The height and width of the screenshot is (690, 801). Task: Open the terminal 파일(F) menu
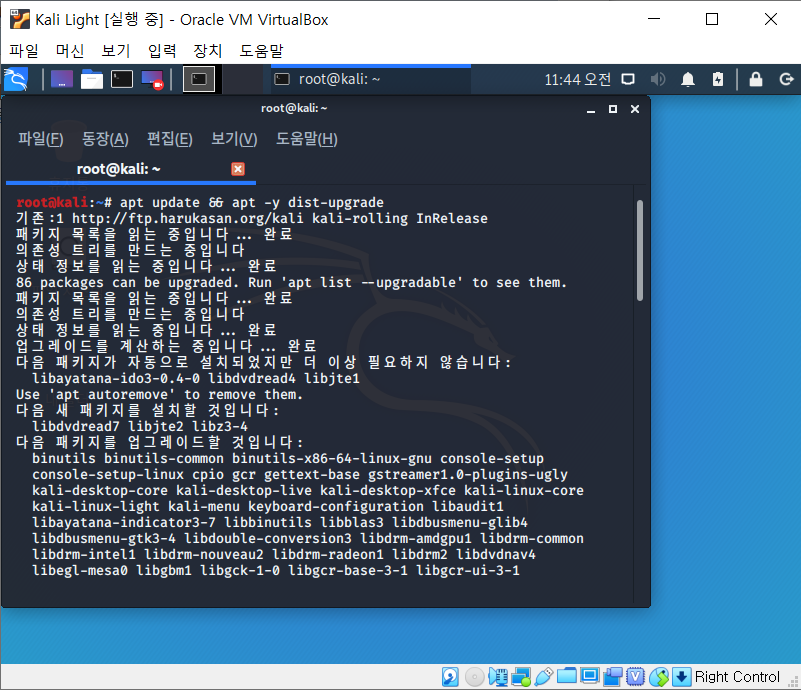pyautogui.click(x=41, y=139)
